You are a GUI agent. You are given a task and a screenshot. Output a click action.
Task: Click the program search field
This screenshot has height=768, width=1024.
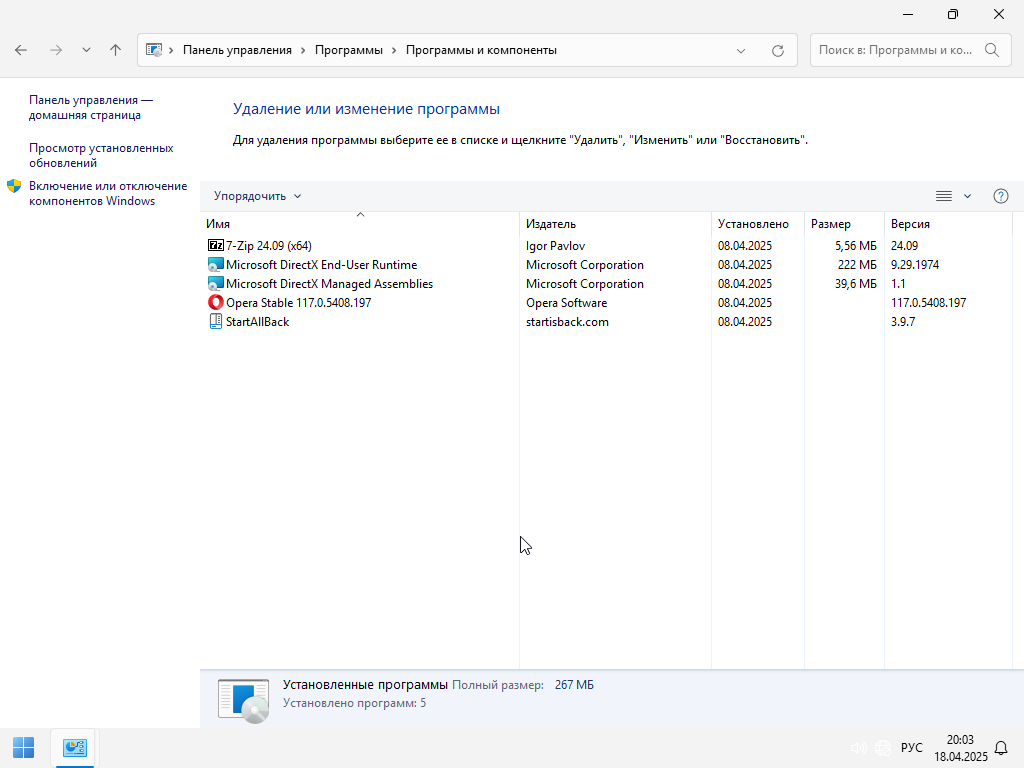click(x=895, y=50)
